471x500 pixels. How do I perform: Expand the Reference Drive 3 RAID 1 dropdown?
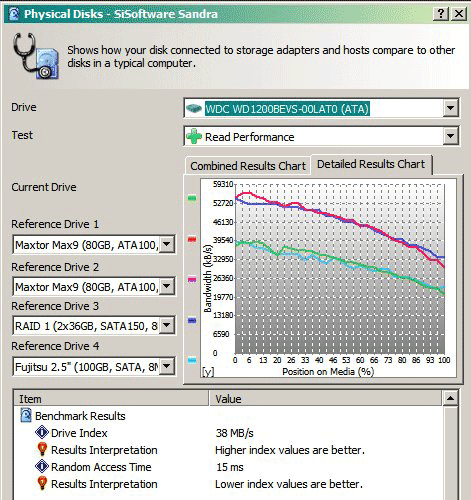coord(167,325)
